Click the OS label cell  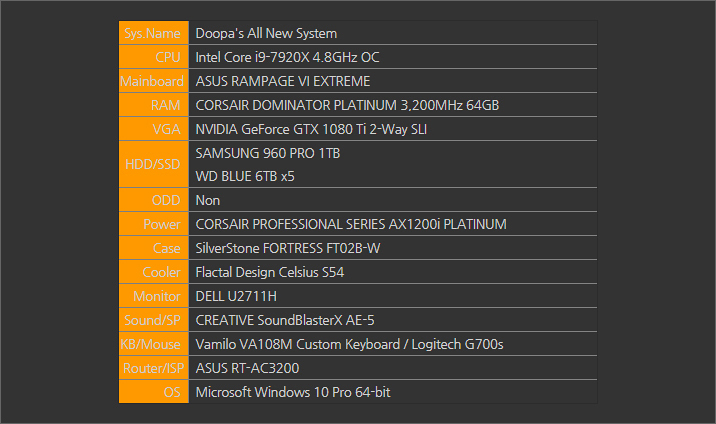point(153,392)
